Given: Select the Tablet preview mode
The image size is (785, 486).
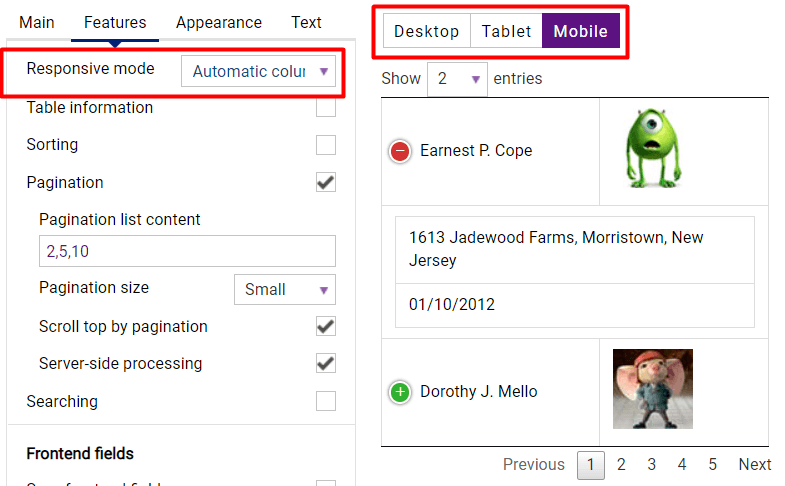Looking at the screenshot, I should (x=506, y=31).
